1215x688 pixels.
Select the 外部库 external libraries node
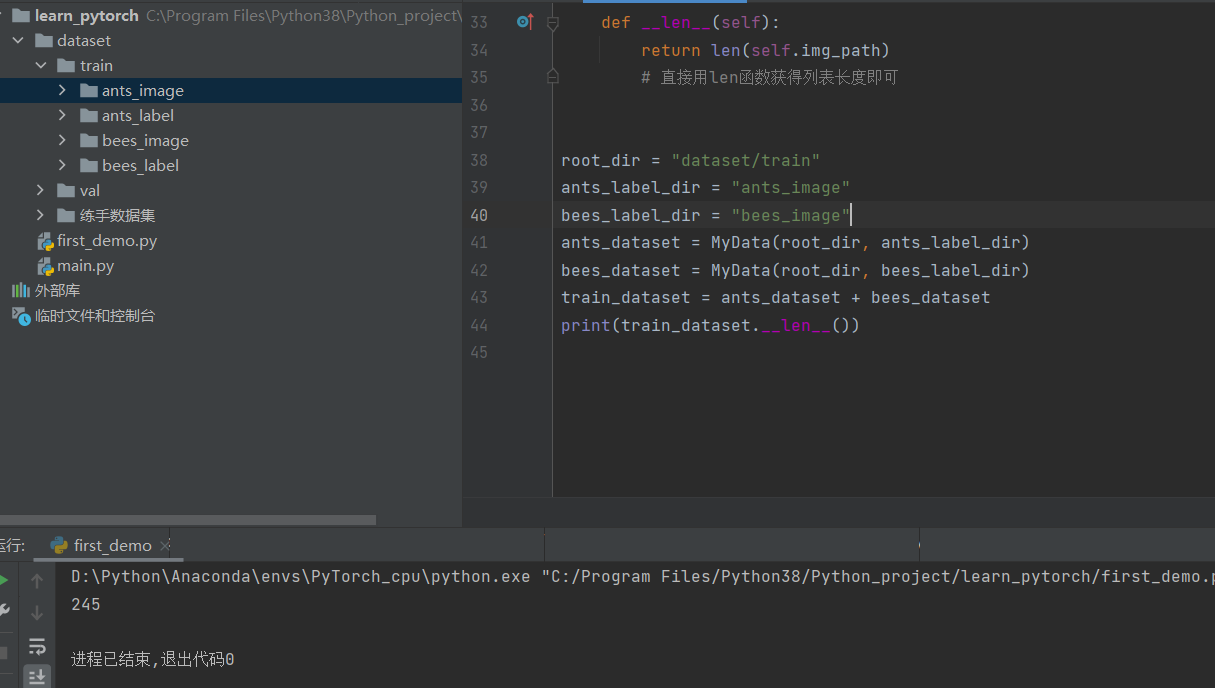click(57, 291)
